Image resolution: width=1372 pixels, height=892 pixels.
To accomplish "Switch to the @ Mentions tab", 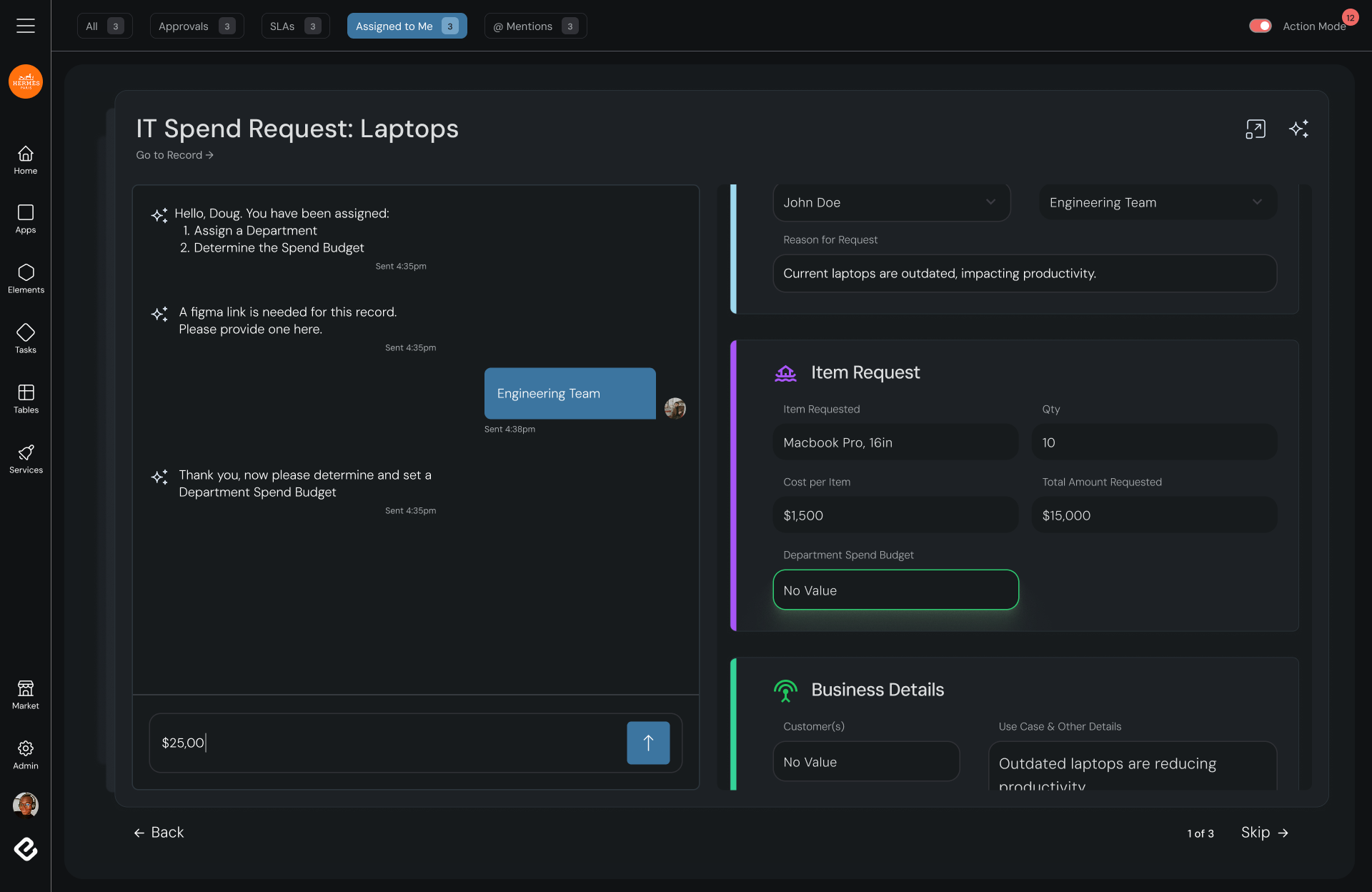I will pos(535,26).
